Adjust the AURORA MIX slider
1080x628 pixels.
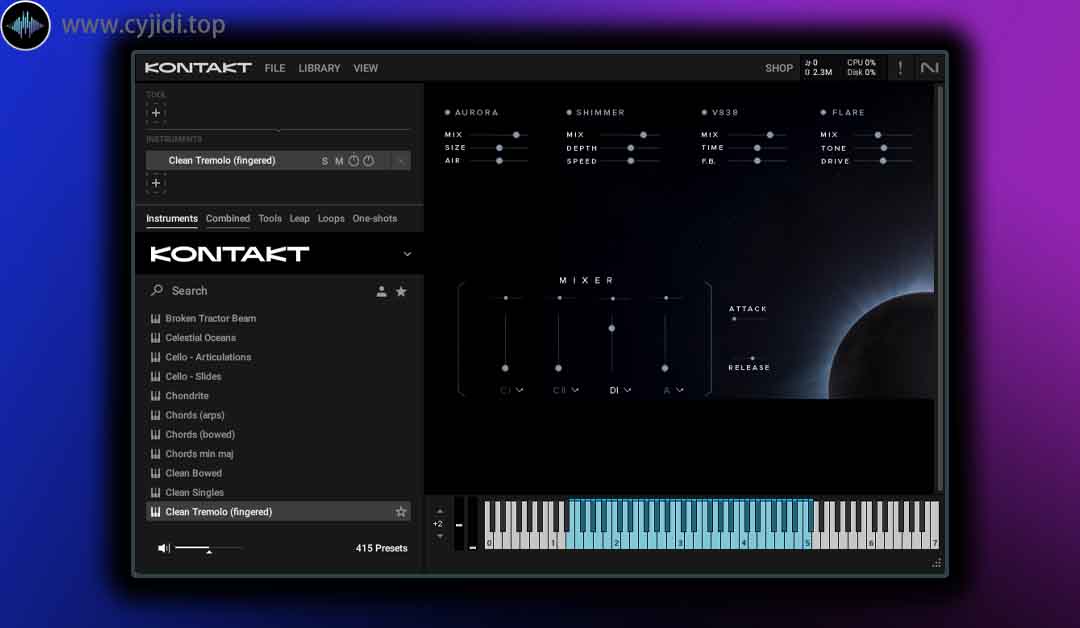pos(499,135)
